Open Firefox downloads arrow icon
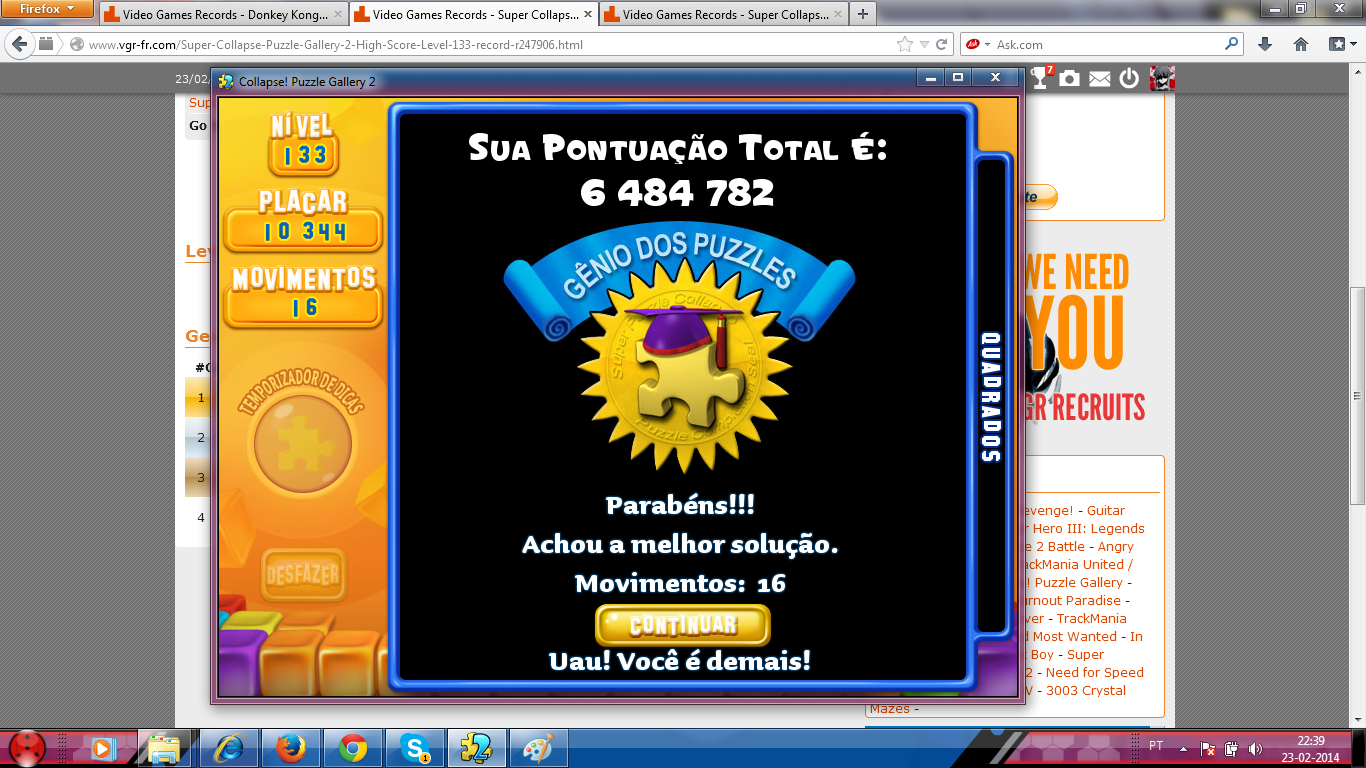 coord(1265,44)
